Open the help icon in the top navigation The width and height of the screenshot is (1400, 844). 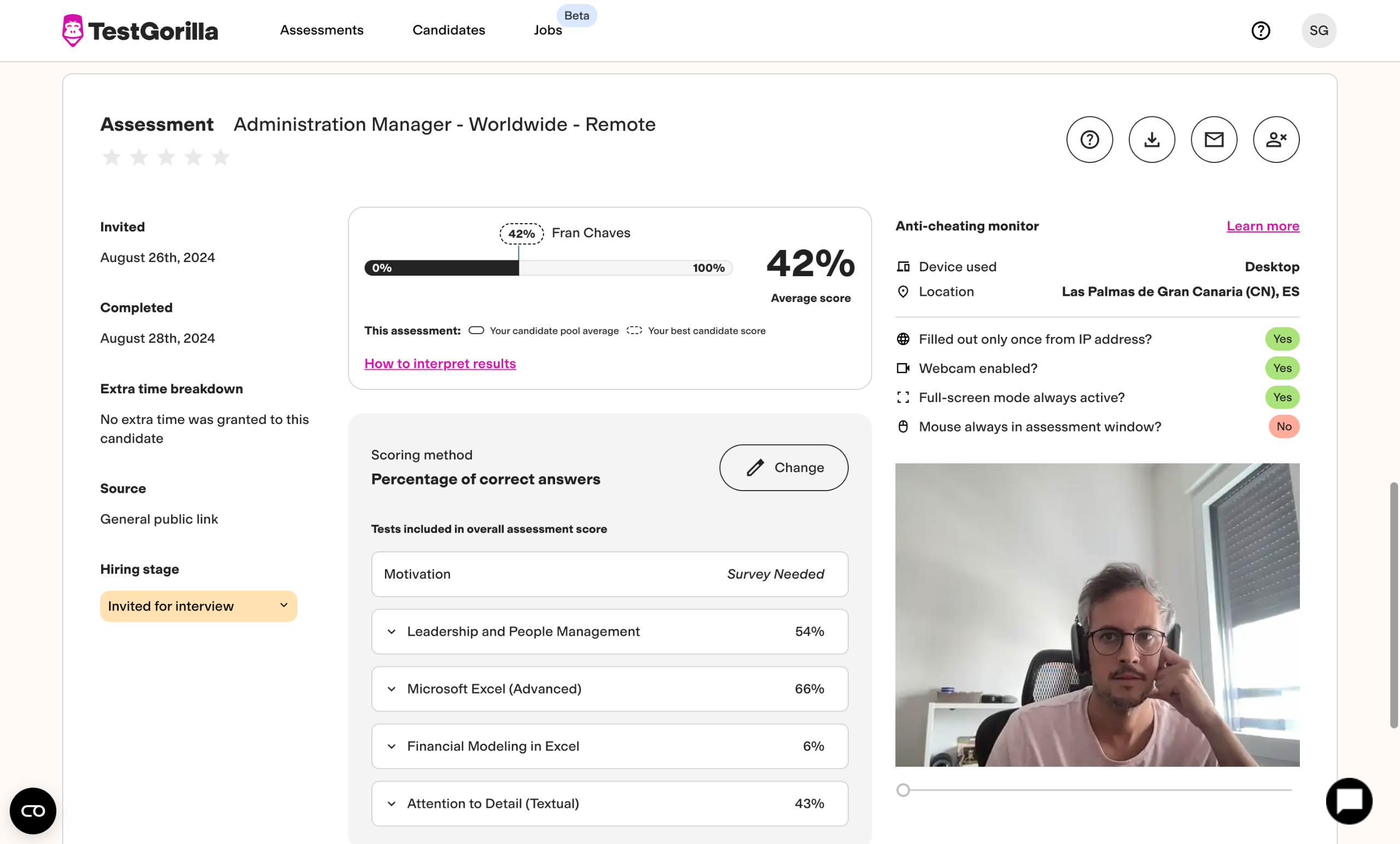[1260, 31]
